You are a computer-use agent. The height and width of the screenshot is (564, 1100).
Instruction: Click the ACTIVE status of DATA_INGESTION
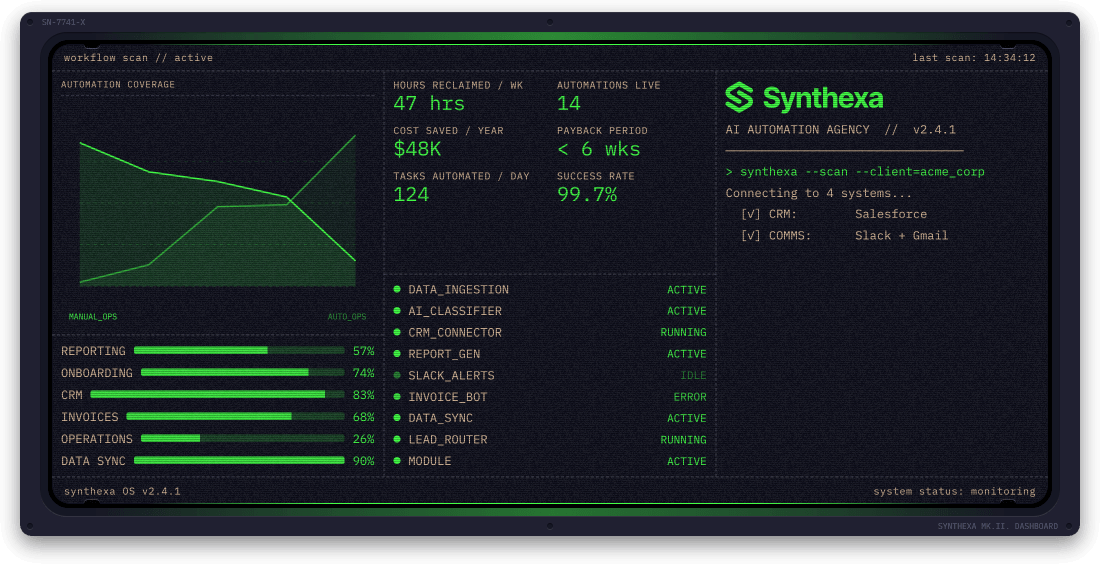(x=687, y=290)
